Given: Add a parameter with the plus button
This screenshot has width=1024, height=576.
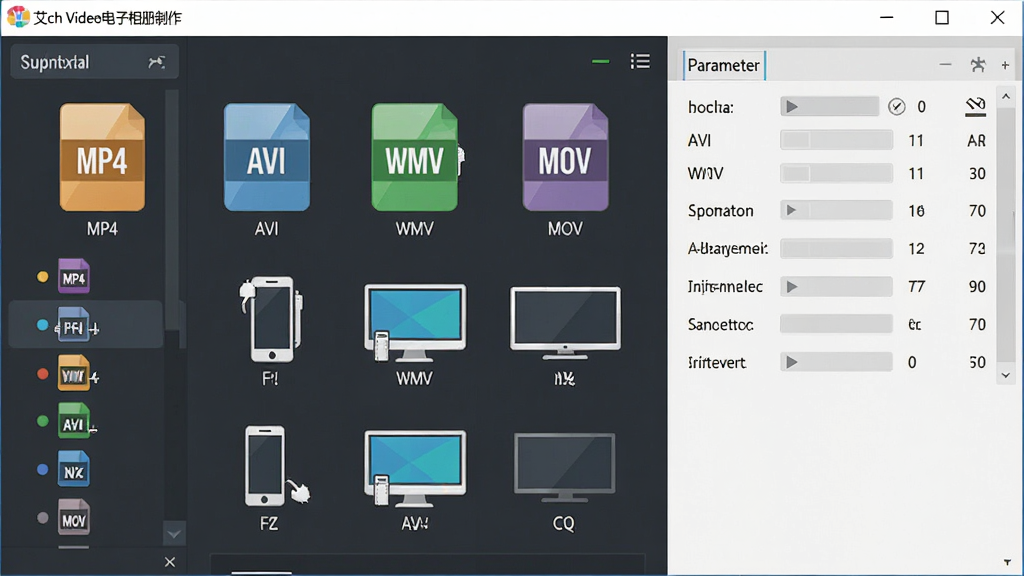Looking at the screenshot, I should [x=1005, y=65].
